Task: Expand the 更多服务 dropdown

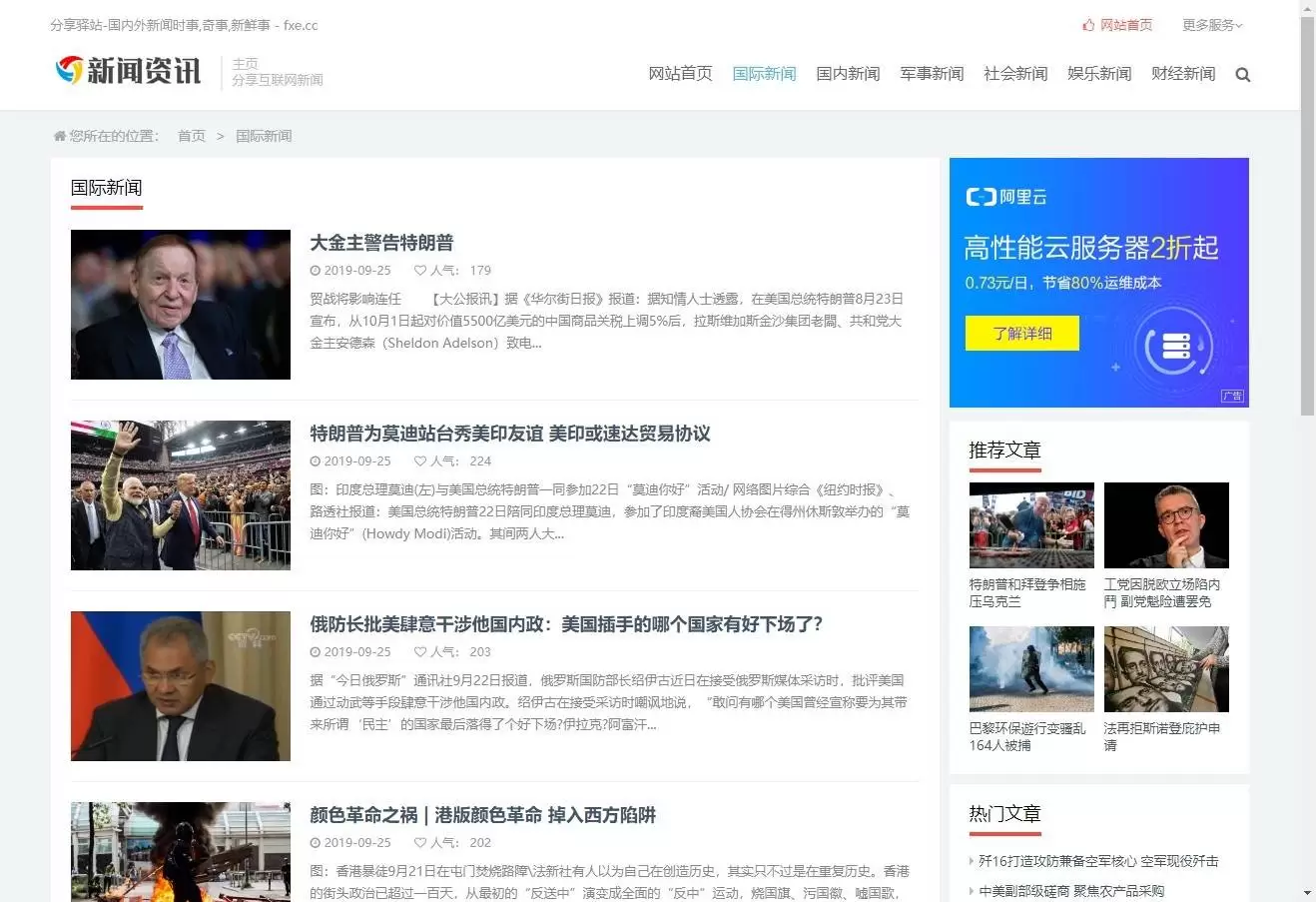Action: (x=1212, y=25)
